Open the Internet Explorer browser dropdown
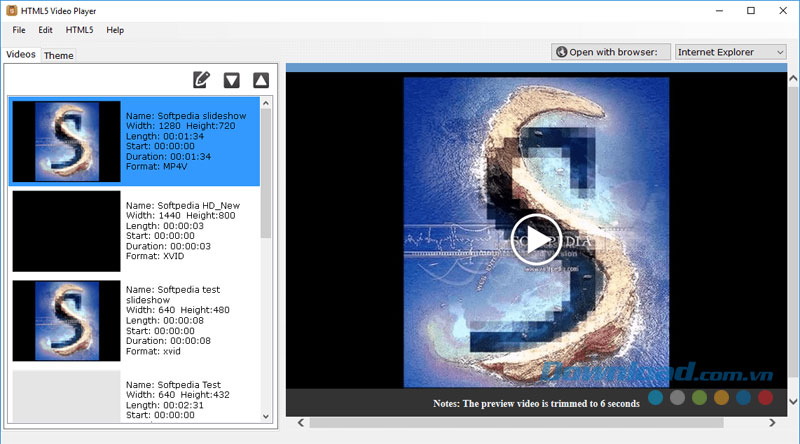The width and height of the screenshot is (800, 444). tap(731, 52)
